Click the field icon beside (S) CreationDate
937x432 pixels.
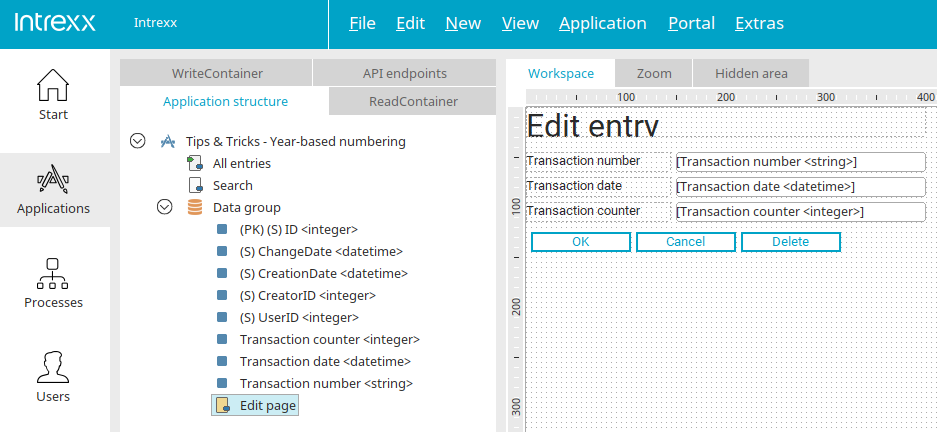click(222, 273)
